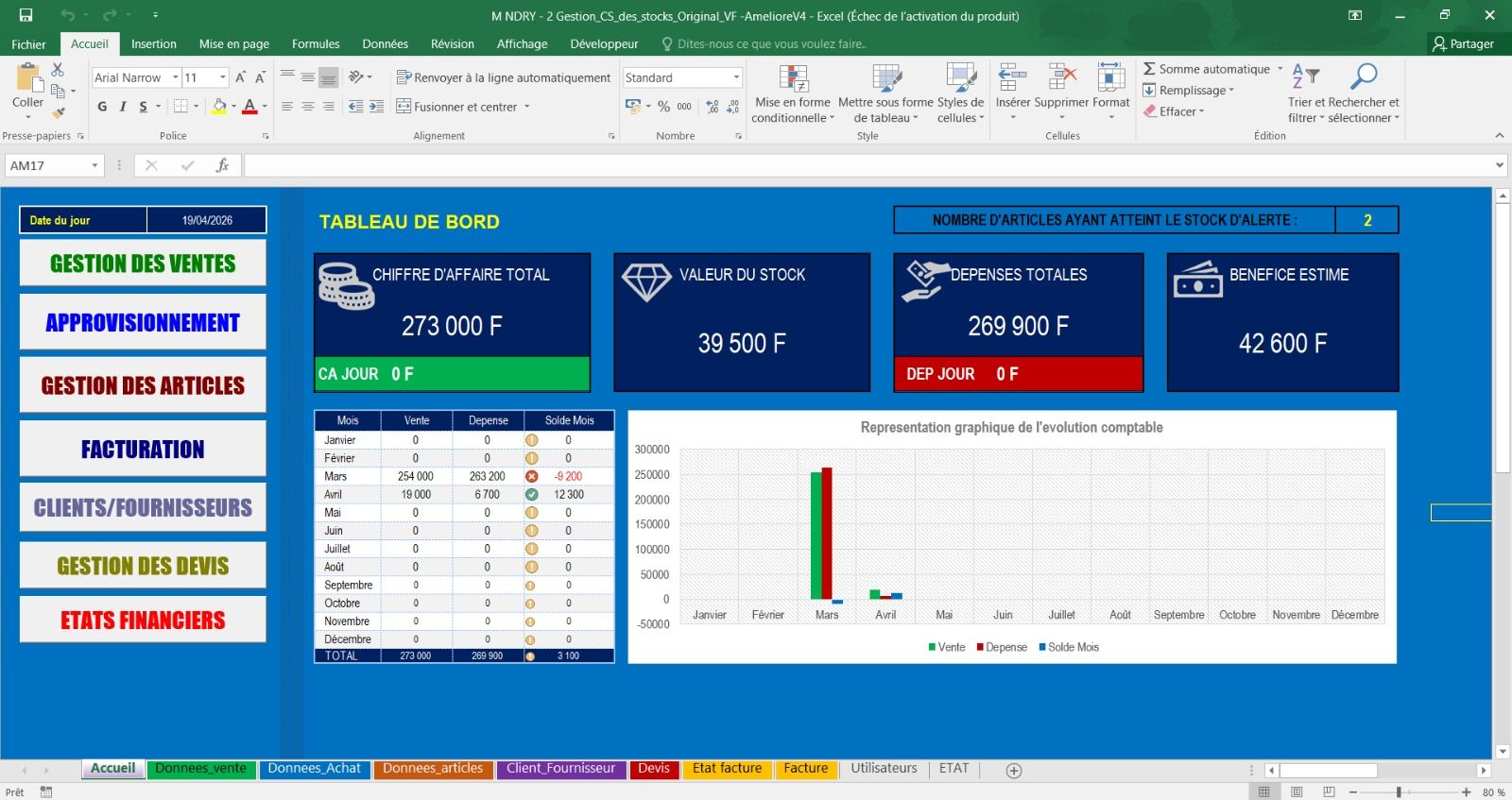This screenshot has height=800, width=1512.
Task: Expand the formula bar chevron
Action: click(1500, 165)
